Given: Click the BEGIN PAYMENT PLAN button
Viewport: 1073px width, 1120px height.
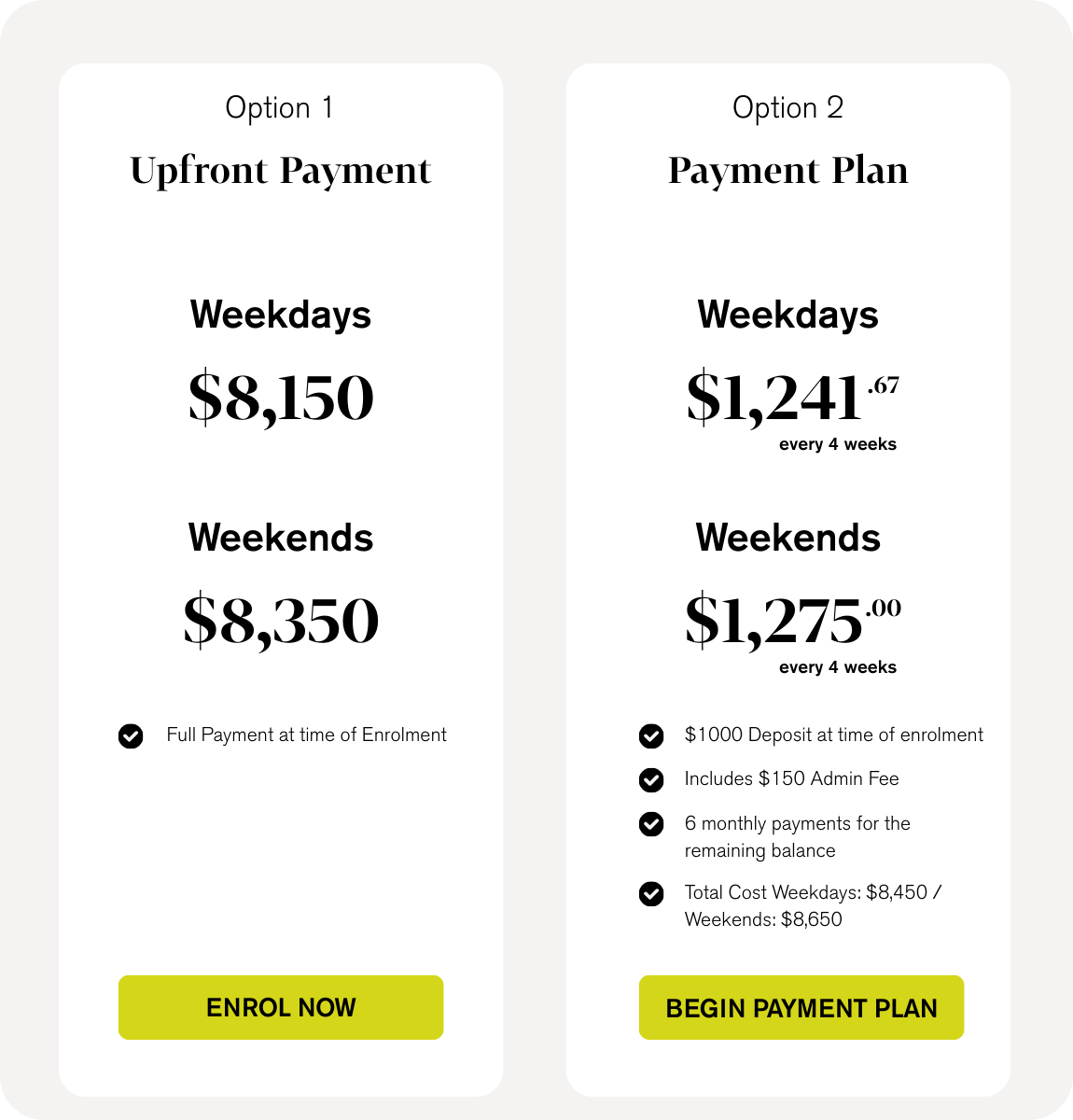Looking at the screenshot, I should (801, 1007).
